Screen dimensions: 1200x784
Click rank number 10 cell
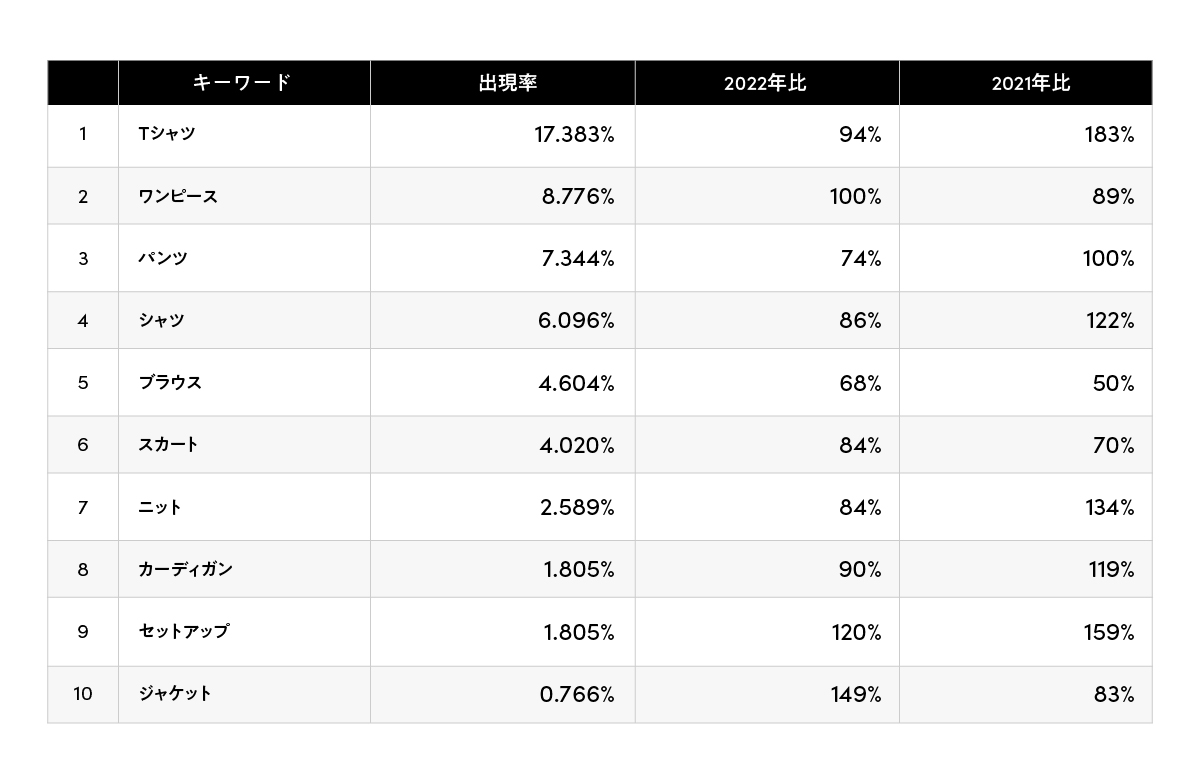(x=82, y=693)
